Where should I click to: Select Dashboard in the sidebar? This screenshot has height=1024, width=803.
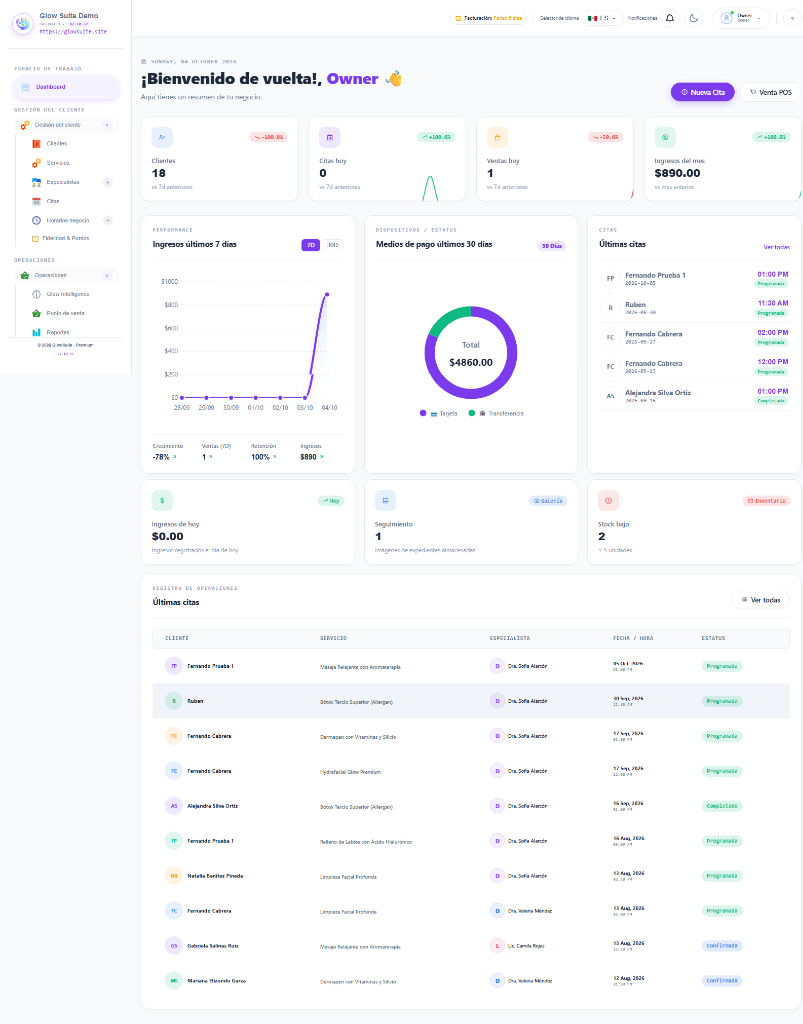[x=66, y=87]
